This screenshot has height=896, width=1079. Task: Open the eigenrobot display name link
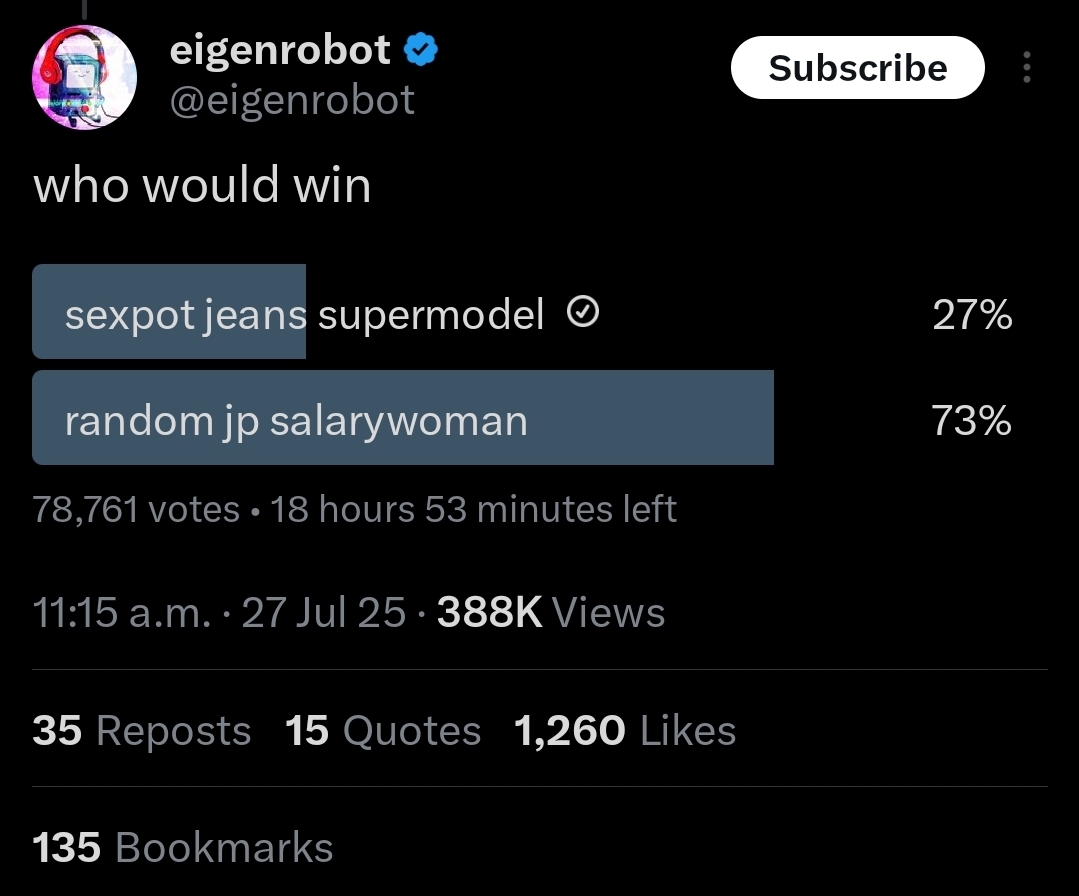[x=280, y=51]
